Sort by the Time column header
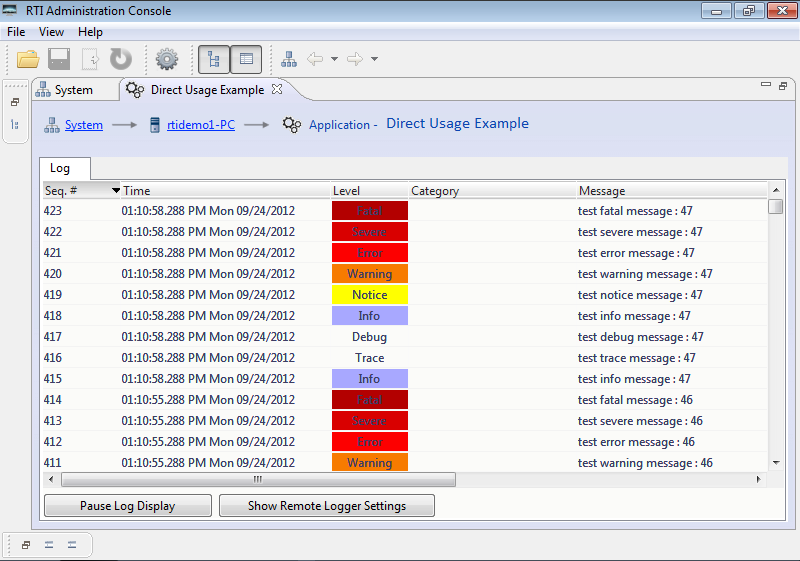 pos(226,190)
